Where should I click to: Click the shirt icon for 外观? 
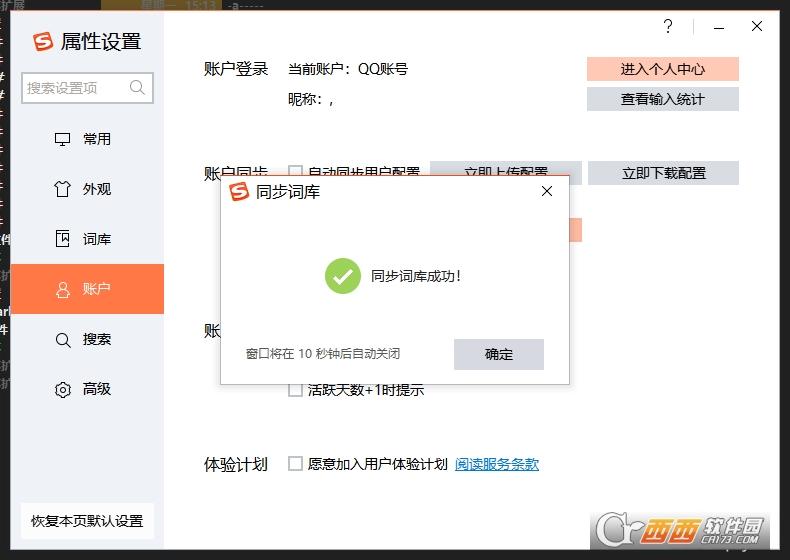(x=62, y=189)
